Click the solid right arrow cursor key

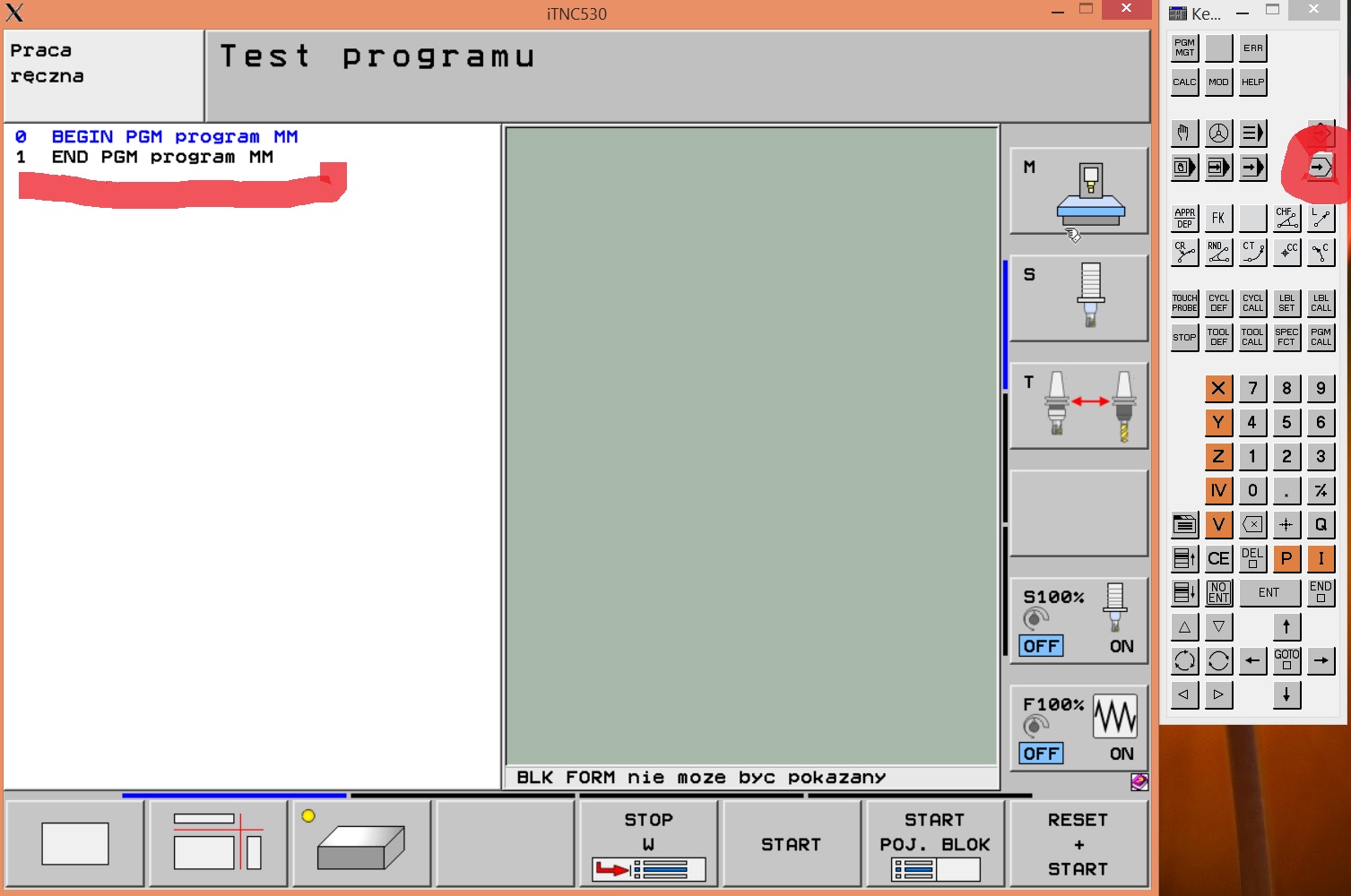(x=1321, y=660)
